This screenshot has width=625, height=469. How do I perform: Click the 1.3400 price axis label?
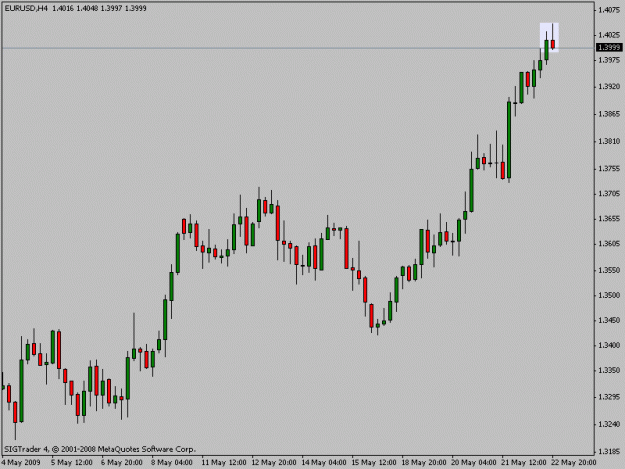pos(609,345)
